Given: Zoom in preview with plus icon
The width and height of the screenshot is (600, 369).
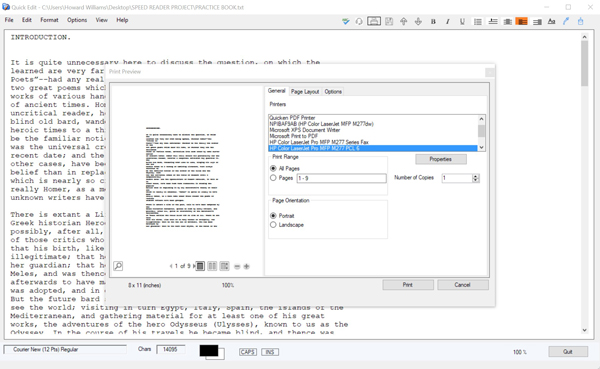Looking at the screenshot, I should (x=246, y=266).
